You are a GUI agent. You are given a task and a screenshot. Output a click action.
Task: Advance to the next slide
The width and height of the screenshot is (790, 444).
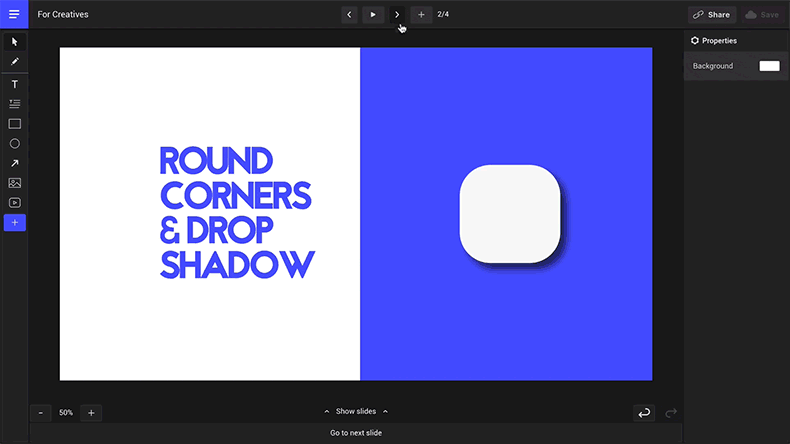tap(397, 15)
